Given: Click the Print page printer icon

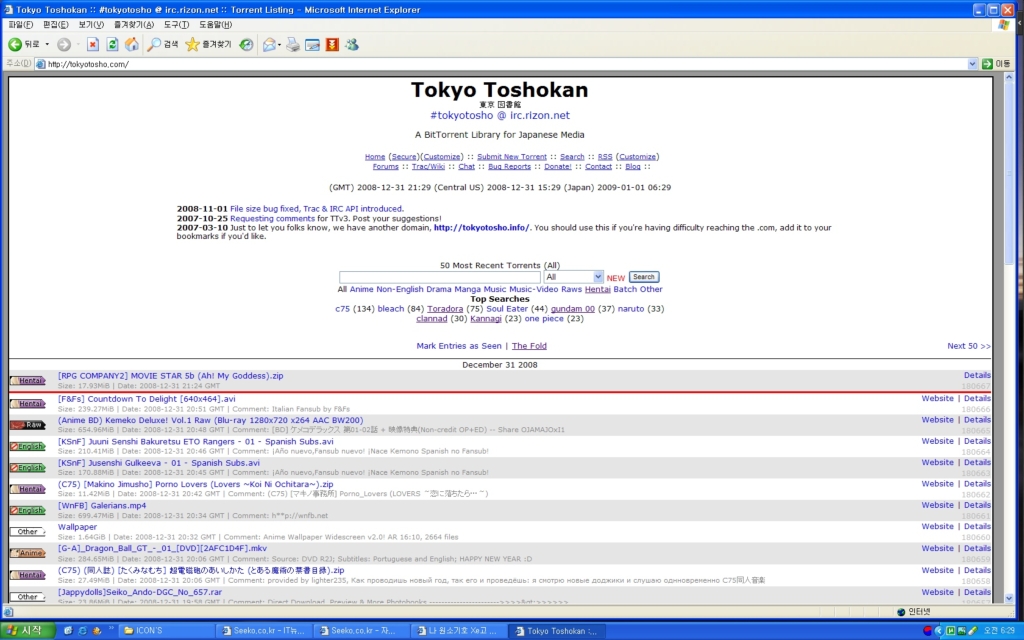Looking at the screenshot, I should coord(293,44).
